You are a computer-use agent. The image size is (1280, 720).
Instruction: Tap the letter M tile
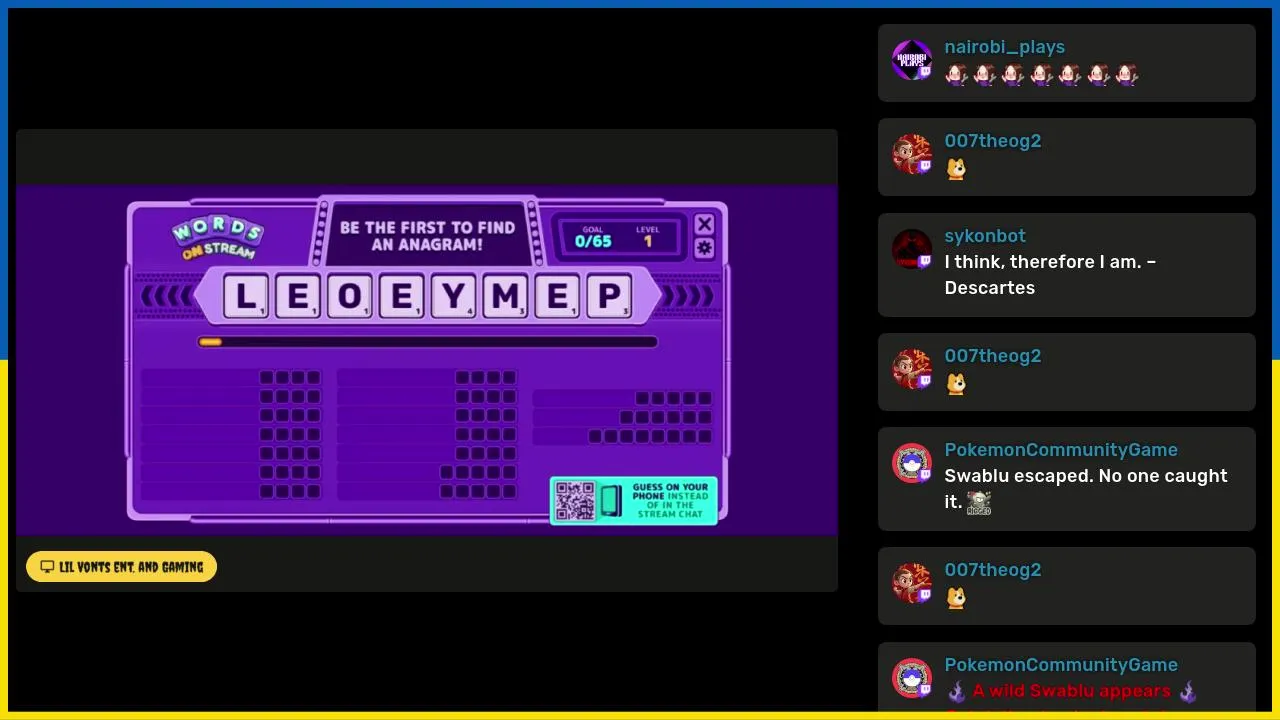click(x=505, y=297)
